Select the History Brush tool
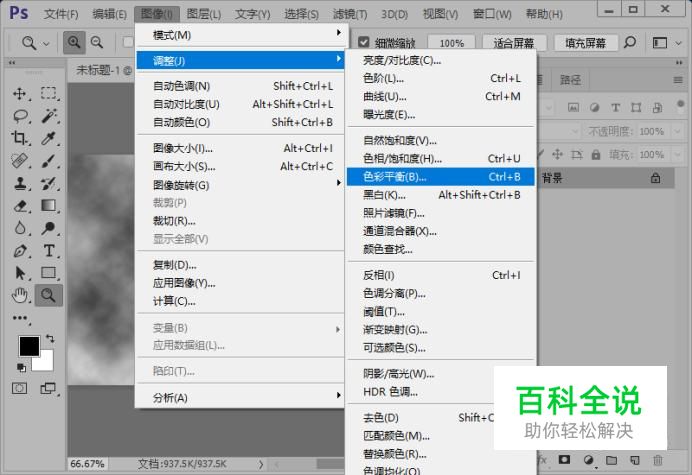 click(49, 183)
